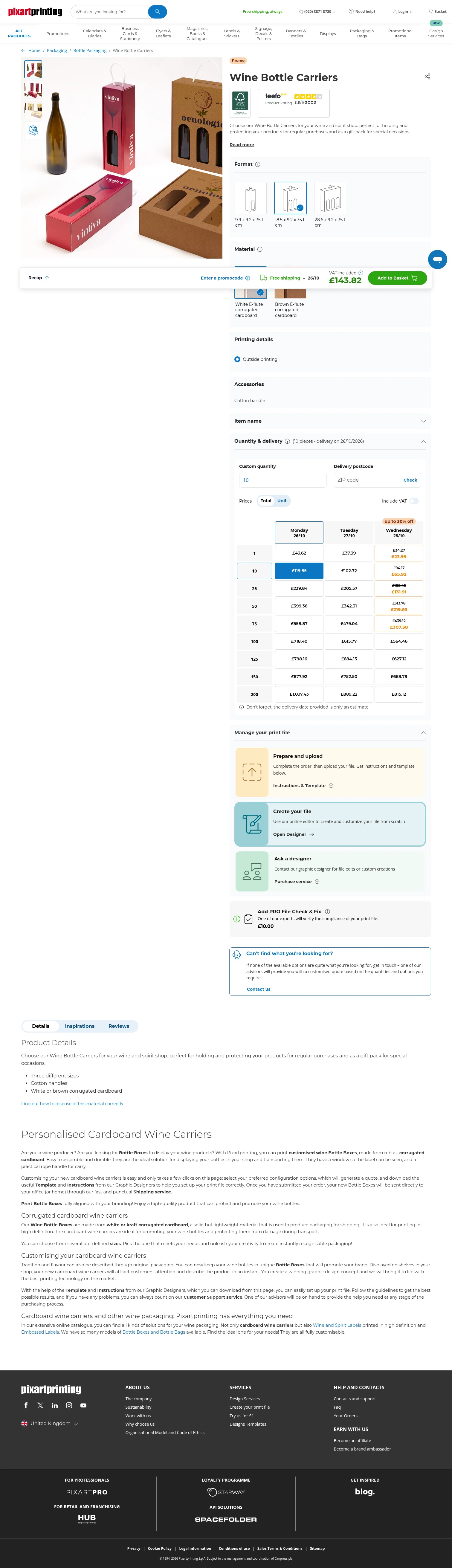The height and width of the screenshot is (1568, 452).
Task: Open the X social icon in footer
Action: coord(40,1405)
